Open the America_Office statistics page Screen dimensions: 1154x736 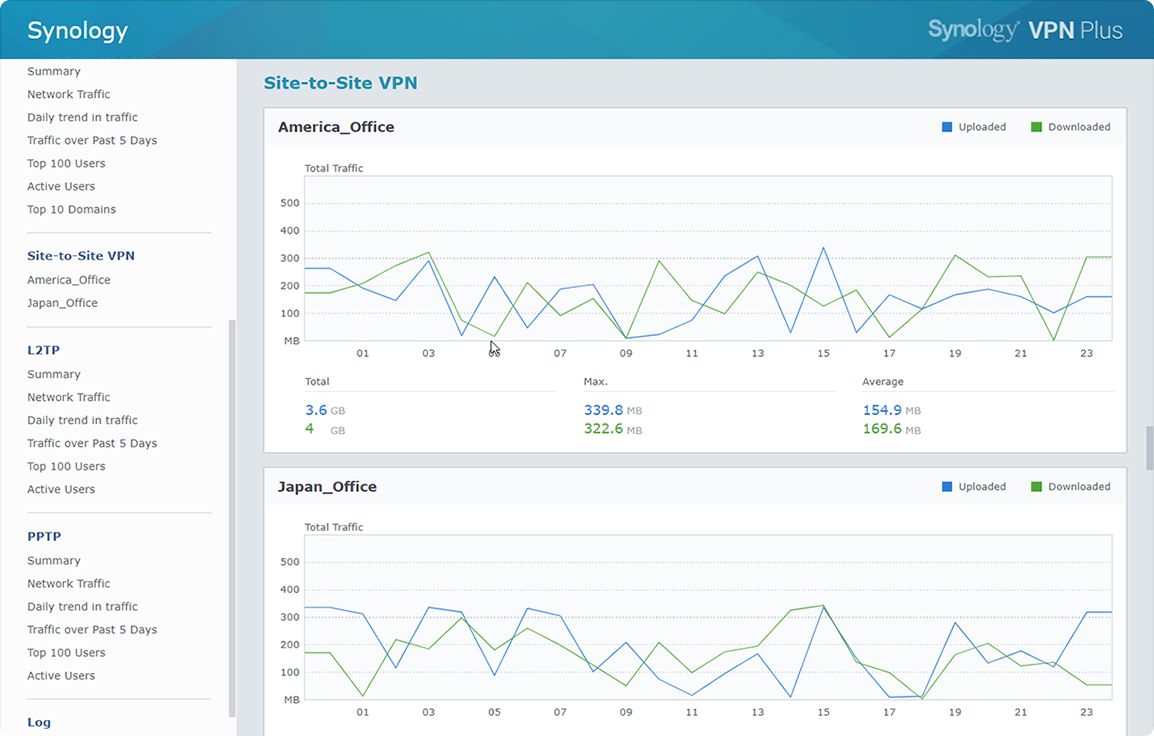point(69,279)
